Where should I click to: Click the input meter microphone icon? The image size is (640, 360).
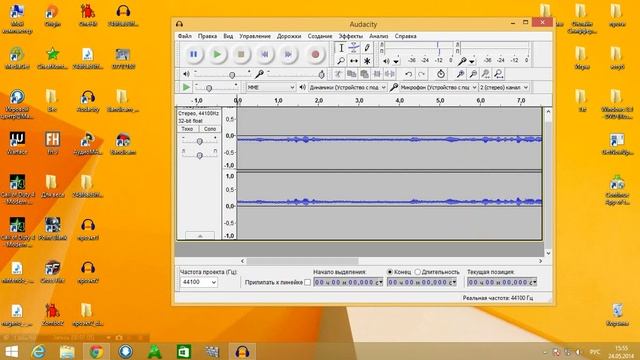click(x=462, y=61)
